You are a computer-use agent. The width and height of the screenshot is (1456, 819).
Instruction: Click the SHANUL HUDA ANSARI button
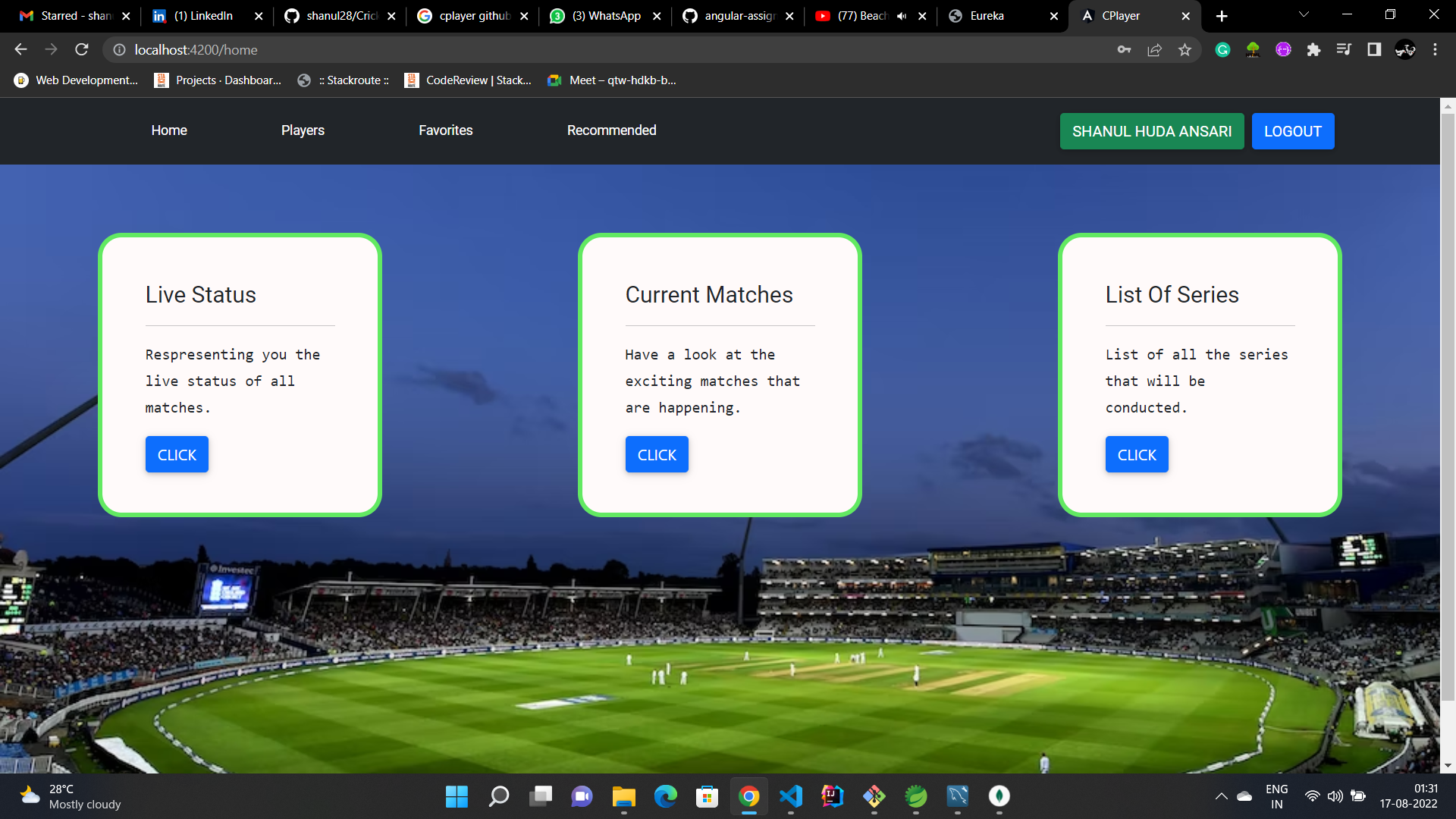coord(1152,131)
